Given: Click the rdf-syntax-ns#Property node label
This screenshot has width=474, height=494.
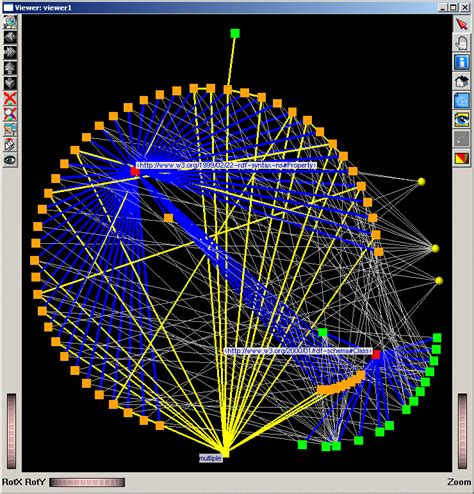Looking at the screenshot, I should pos(226,165).
